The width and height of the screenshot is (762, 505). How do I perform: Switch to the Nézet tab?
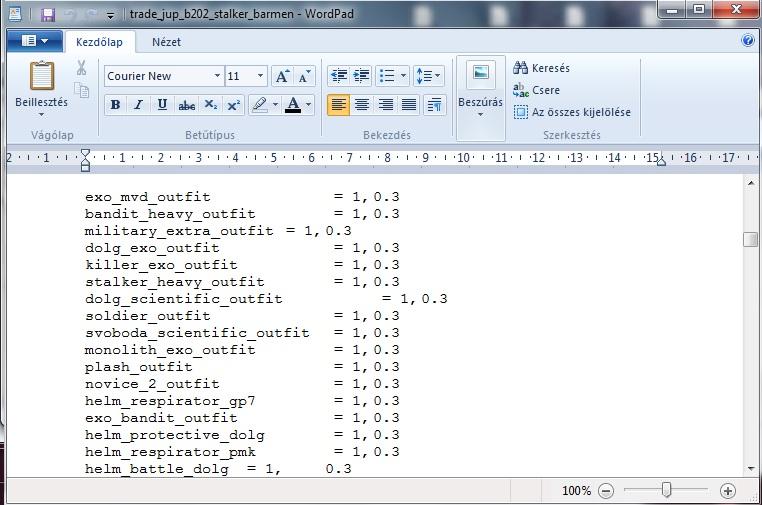click(166, 42)
